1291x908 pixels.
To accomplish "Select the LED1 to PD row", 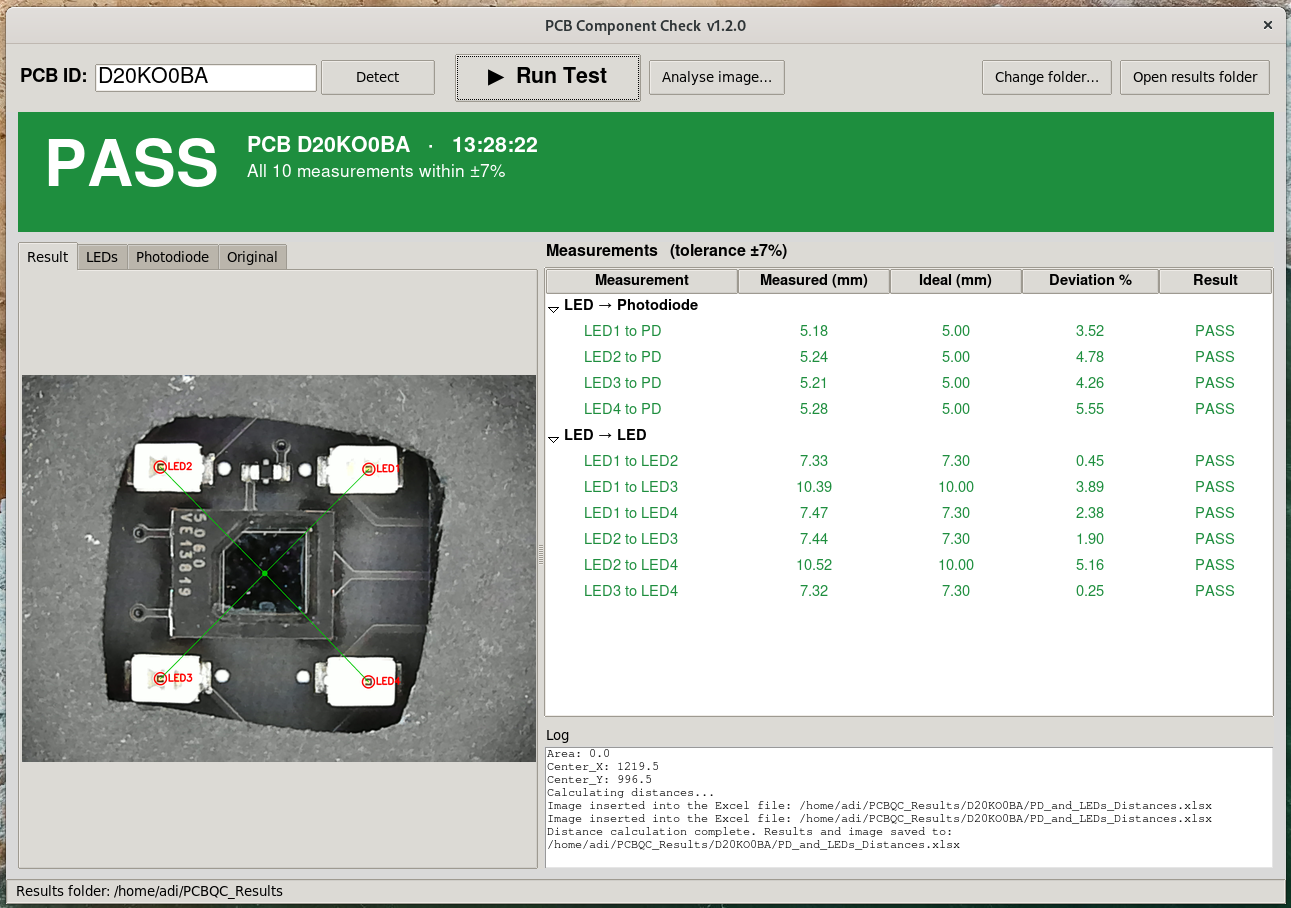I will tap(909, 331).
